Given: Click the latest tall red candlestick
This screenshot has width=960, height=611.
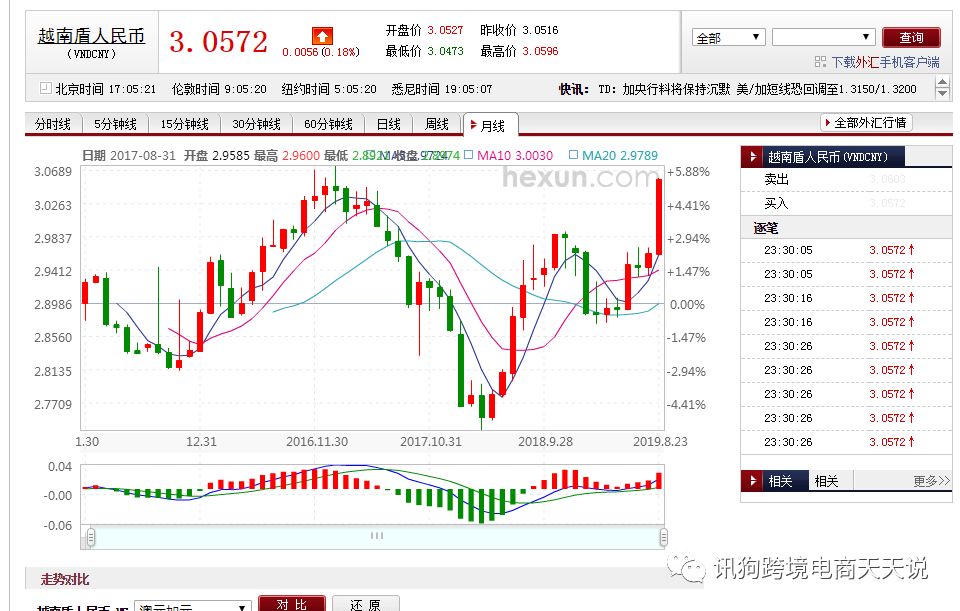Looking at the screenshot, I should point(659,217).
